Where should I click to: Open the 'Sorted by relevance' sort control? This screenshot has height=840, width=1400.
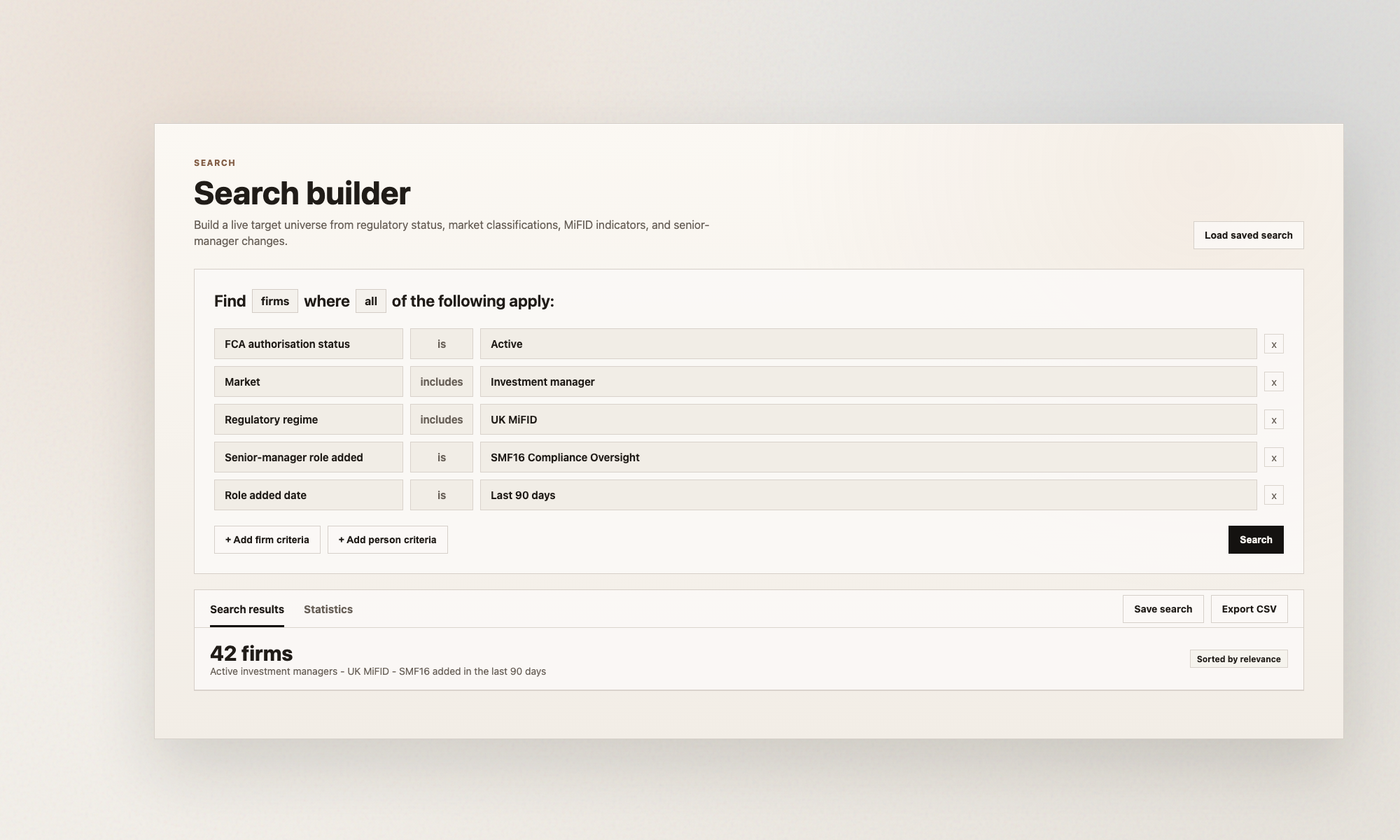click(1238, 659)
